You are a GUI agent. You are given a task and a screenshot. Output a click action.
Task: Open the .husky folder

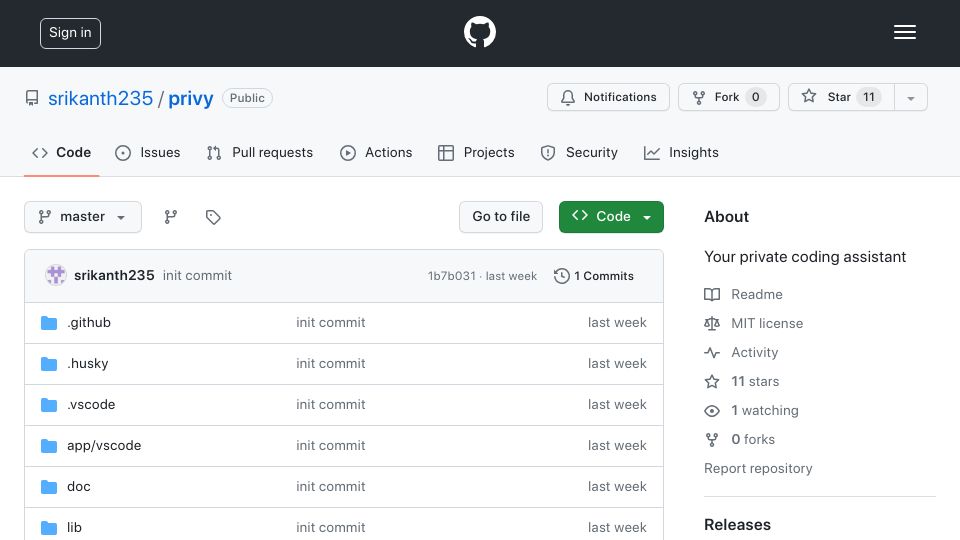[88, 364]
